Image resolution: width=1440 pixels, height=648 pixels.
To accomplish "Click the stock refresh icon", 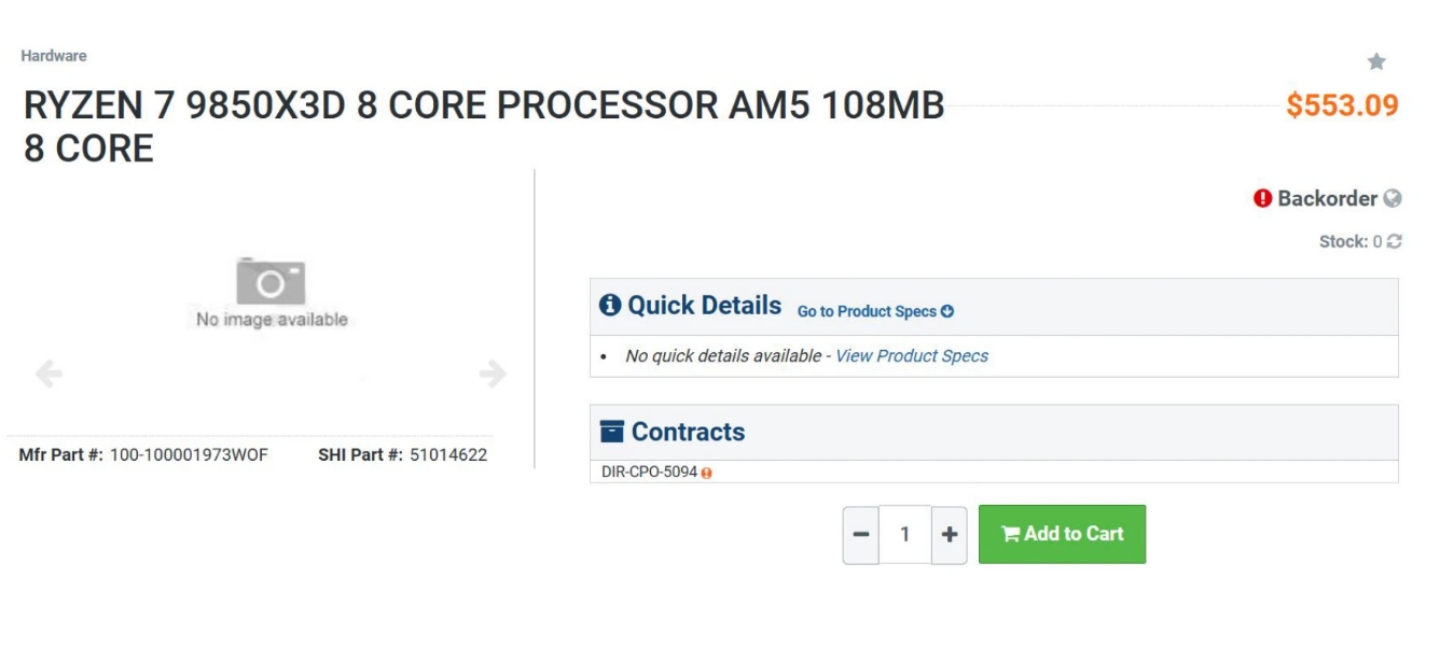I will pos(1394,241).
